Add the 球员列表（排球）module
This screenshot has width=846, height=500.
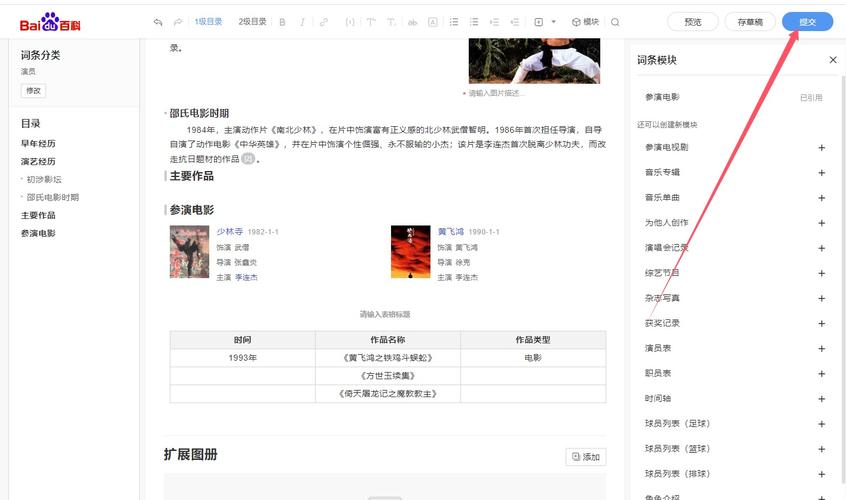pos(821,474)
